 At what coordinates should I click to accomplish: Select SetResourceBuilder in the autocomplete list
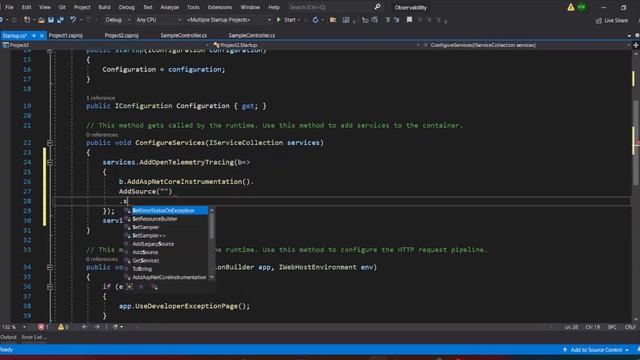tap(166, 219)
